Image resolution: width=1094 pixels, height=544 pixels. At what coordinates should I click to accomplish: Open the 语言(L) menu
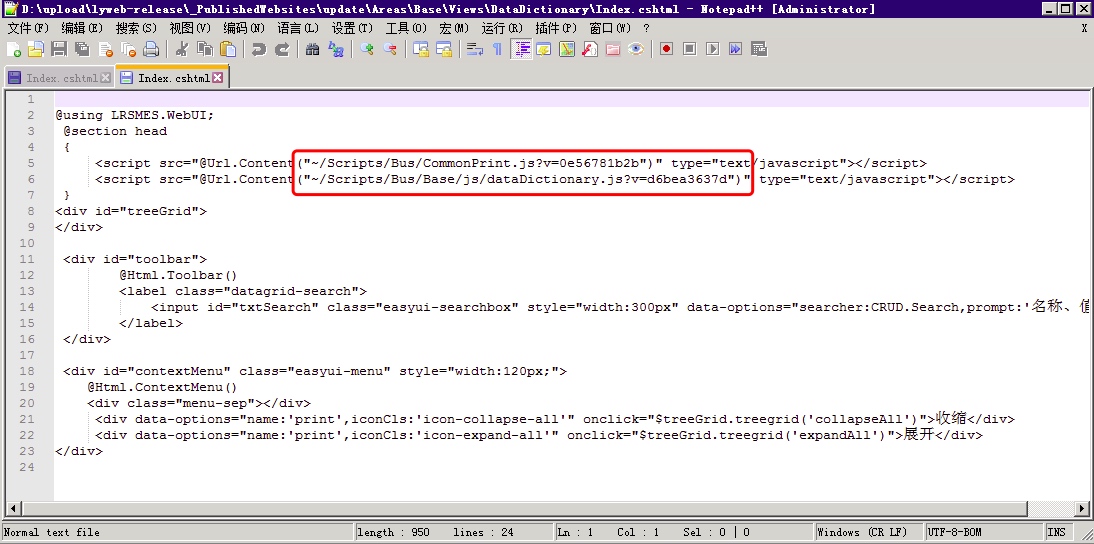click(x=298, y=28)
